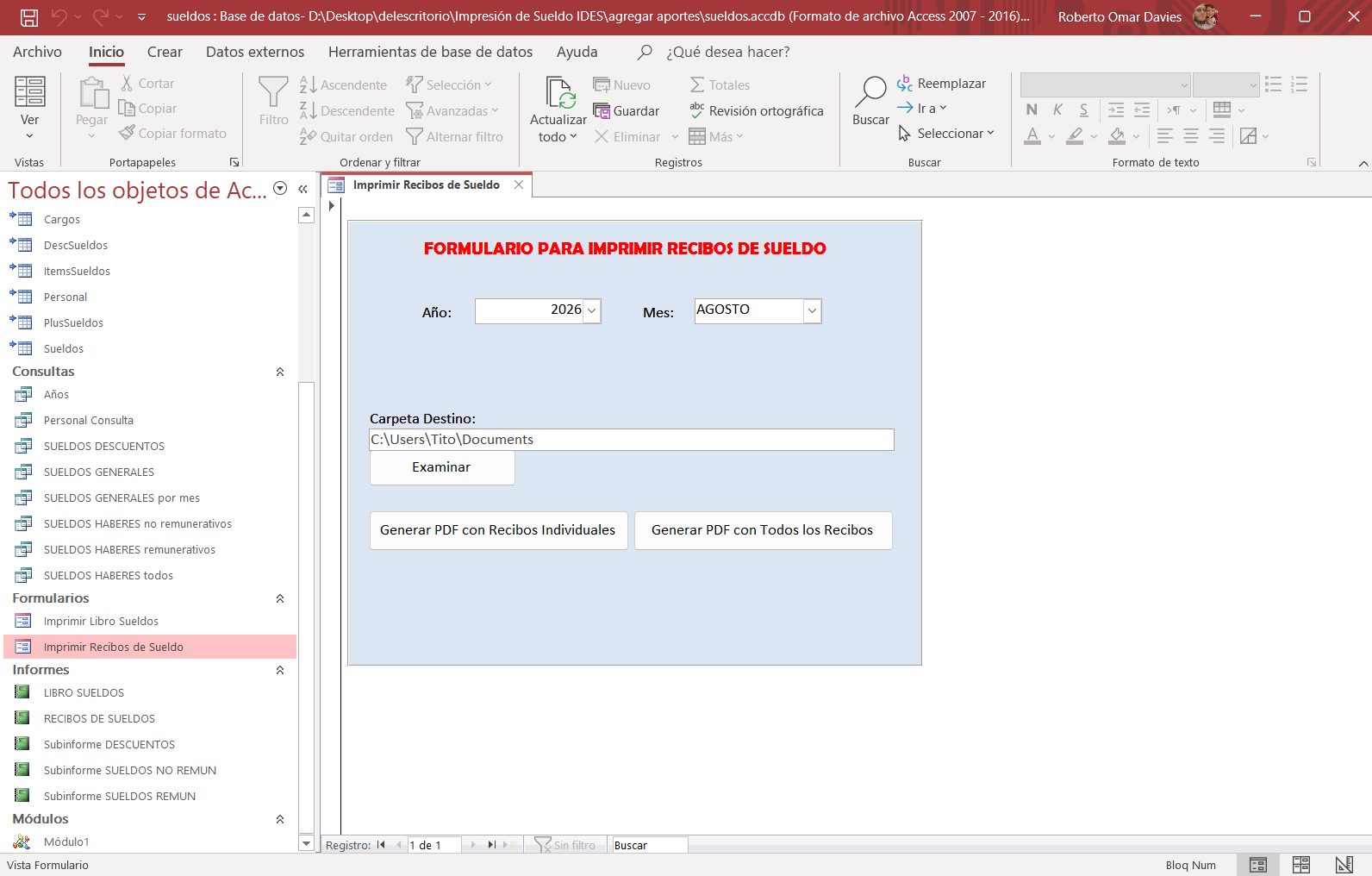Go to first record navigation button
This screenshot has height=876, width=1372.
click(x=381, y=845)
